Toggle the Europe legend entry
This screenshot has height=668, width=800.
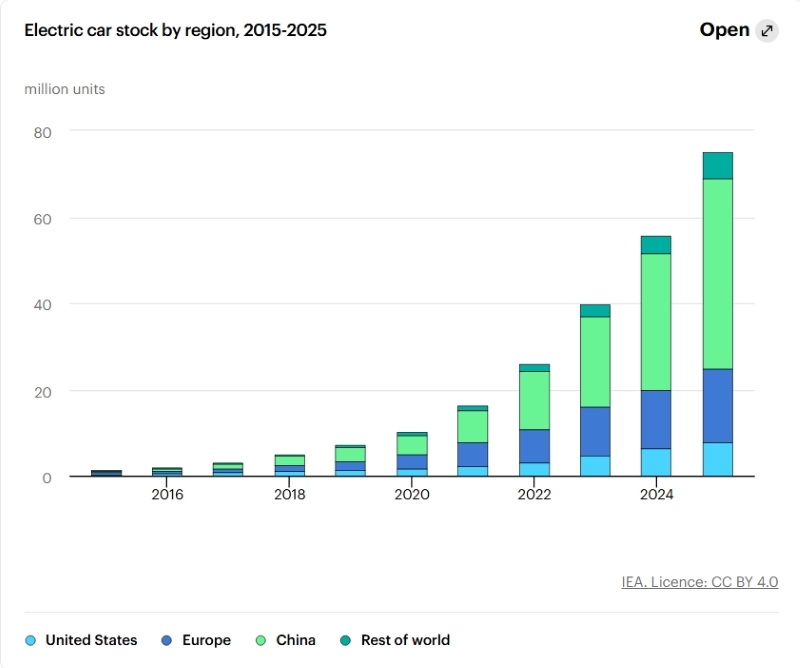click(x=196, y=640)
